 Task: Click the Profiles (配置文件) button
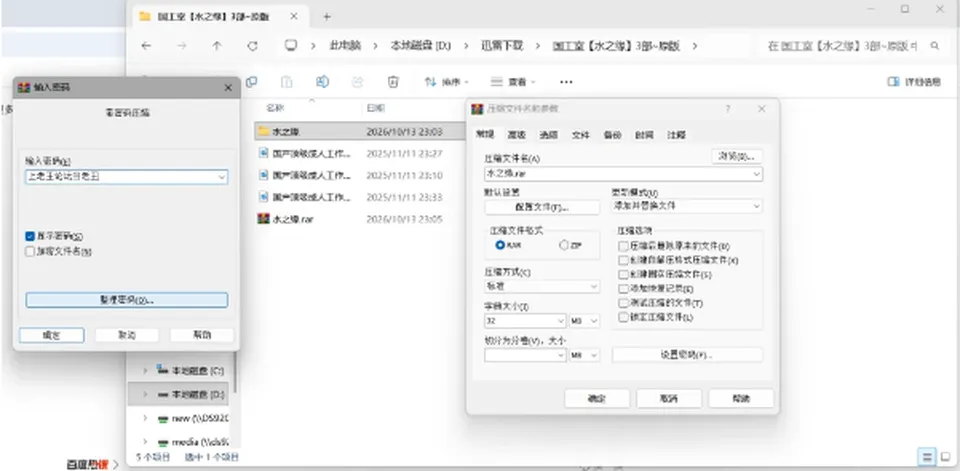542,207
